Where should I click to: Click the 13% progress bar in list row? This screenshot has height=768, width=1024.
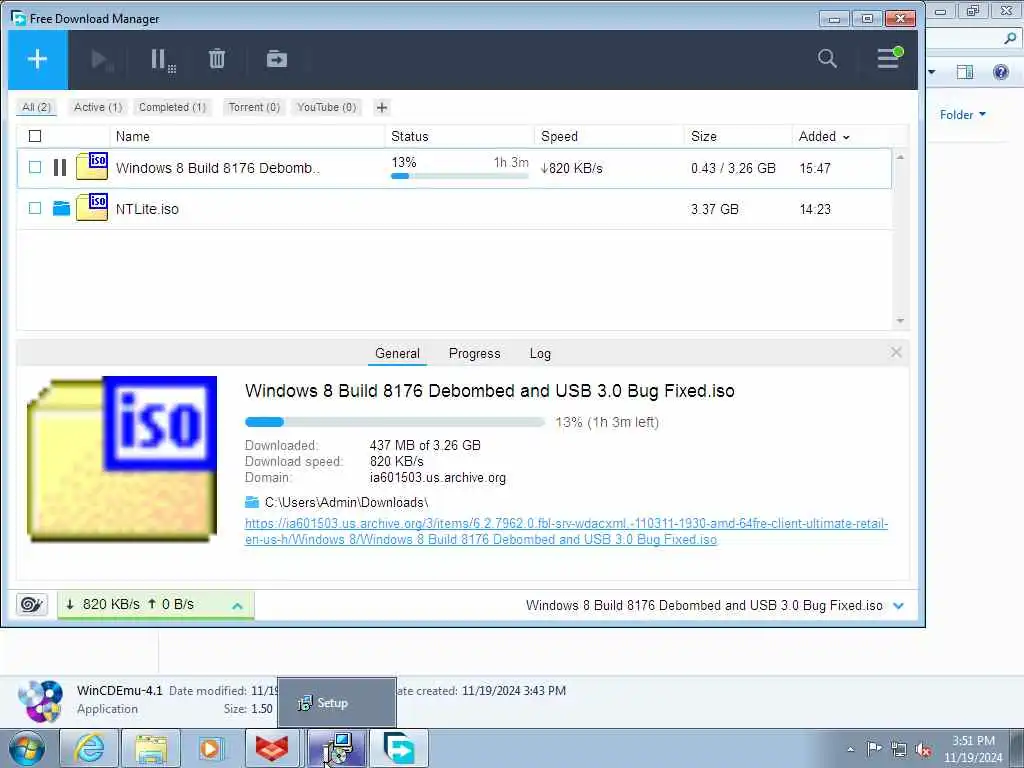point(460,176)
